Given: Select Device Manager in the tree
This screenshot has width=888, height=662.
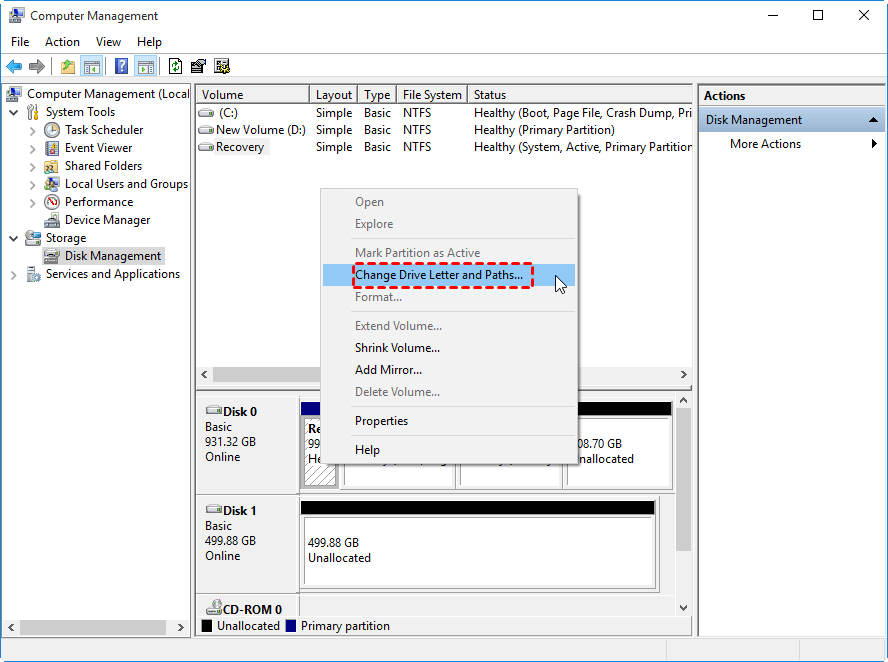Looking at the screenshot, I should click(x=108, y=220).
